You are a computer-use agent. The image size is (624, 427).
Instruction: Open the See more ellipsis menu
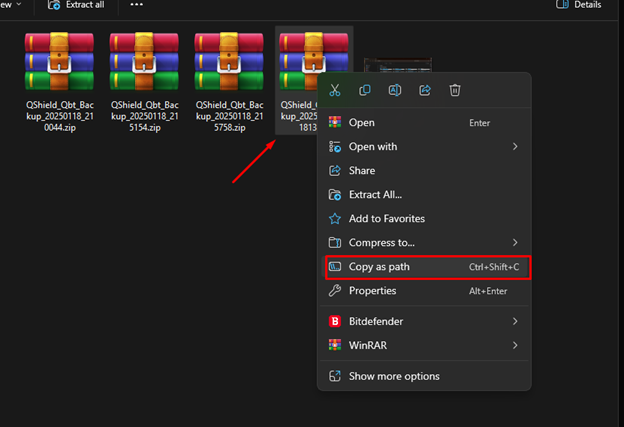coord(136,5)
